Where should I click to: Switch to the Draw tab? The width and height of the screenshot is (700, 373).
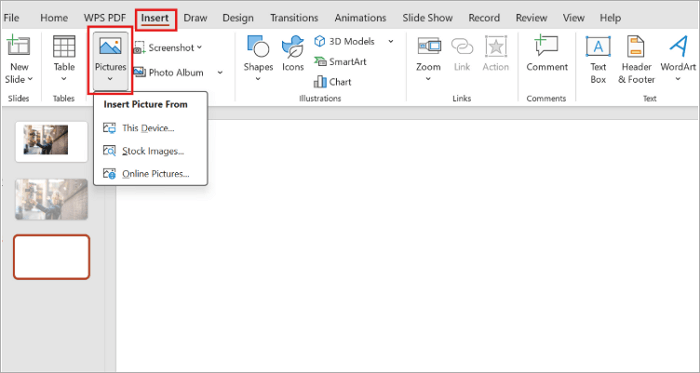click(195, 18)
